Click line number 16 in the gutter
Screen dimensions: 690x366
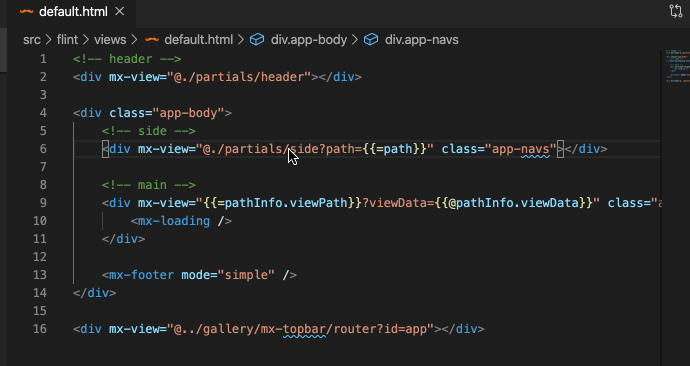pyautogui.click(x=40, y=329)
